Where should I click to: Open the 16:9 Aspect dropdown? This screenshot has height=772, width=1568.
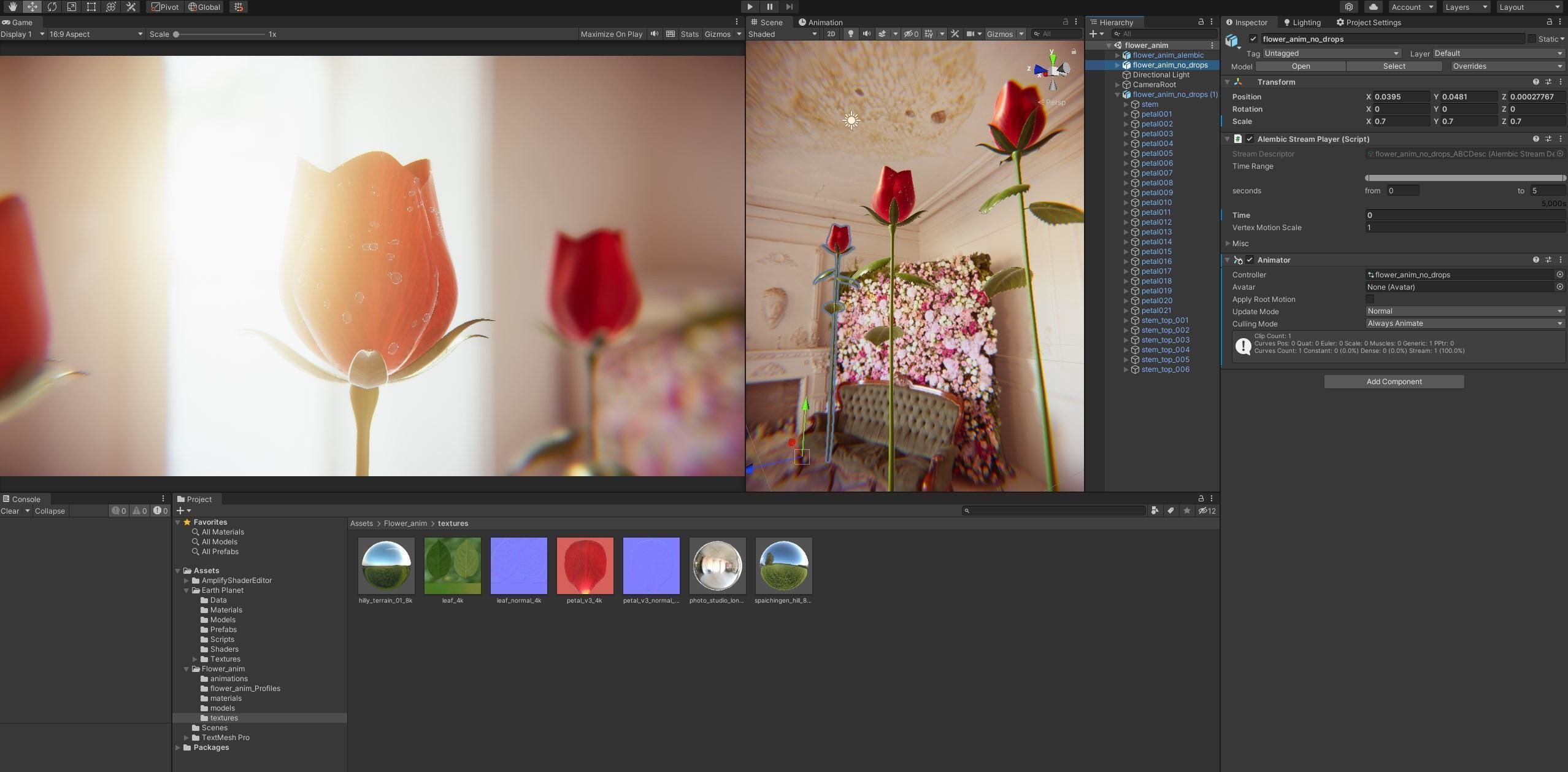pyautogui.click(x=96, y=34)
